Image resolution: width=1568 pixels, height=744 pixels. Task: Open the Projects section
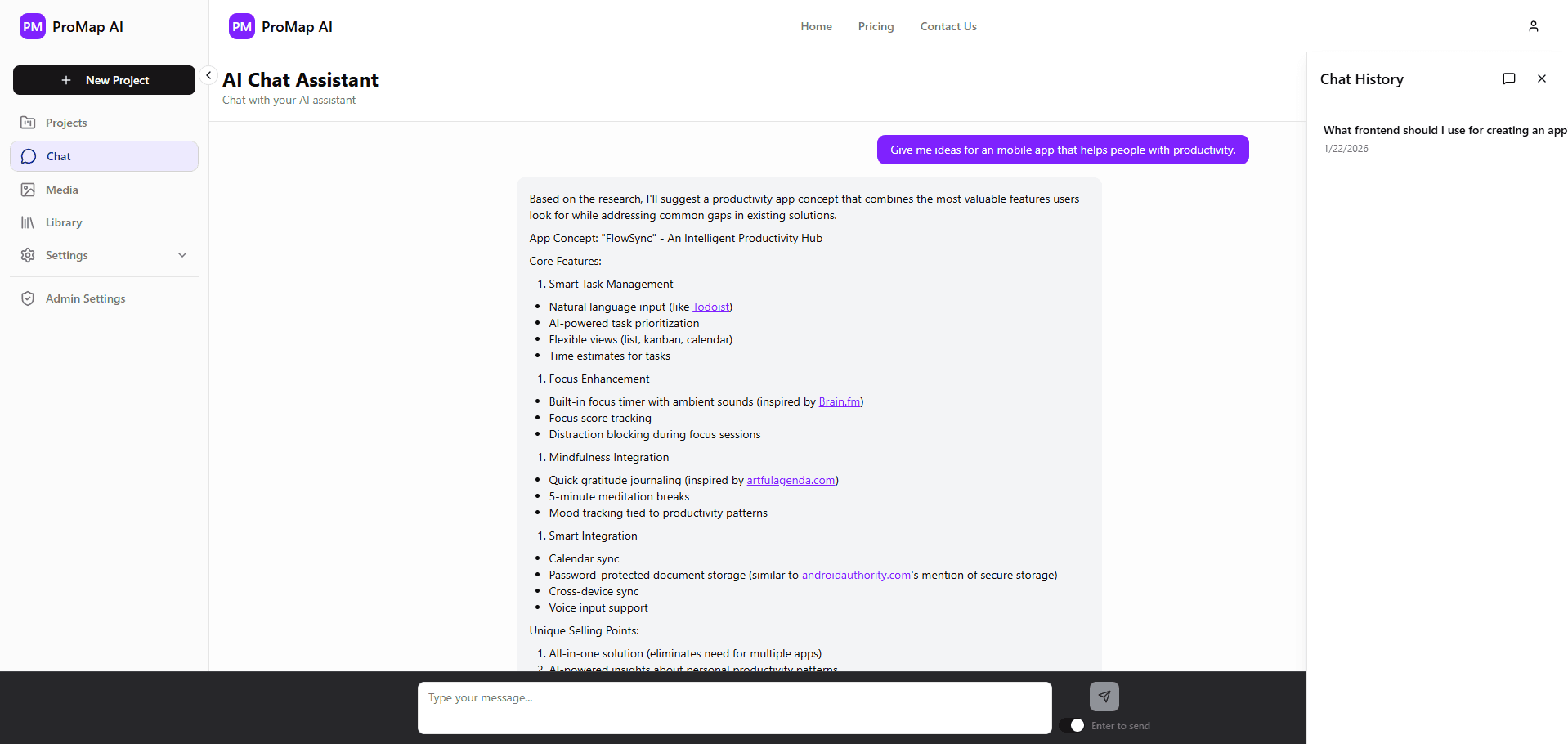point(65,122)
